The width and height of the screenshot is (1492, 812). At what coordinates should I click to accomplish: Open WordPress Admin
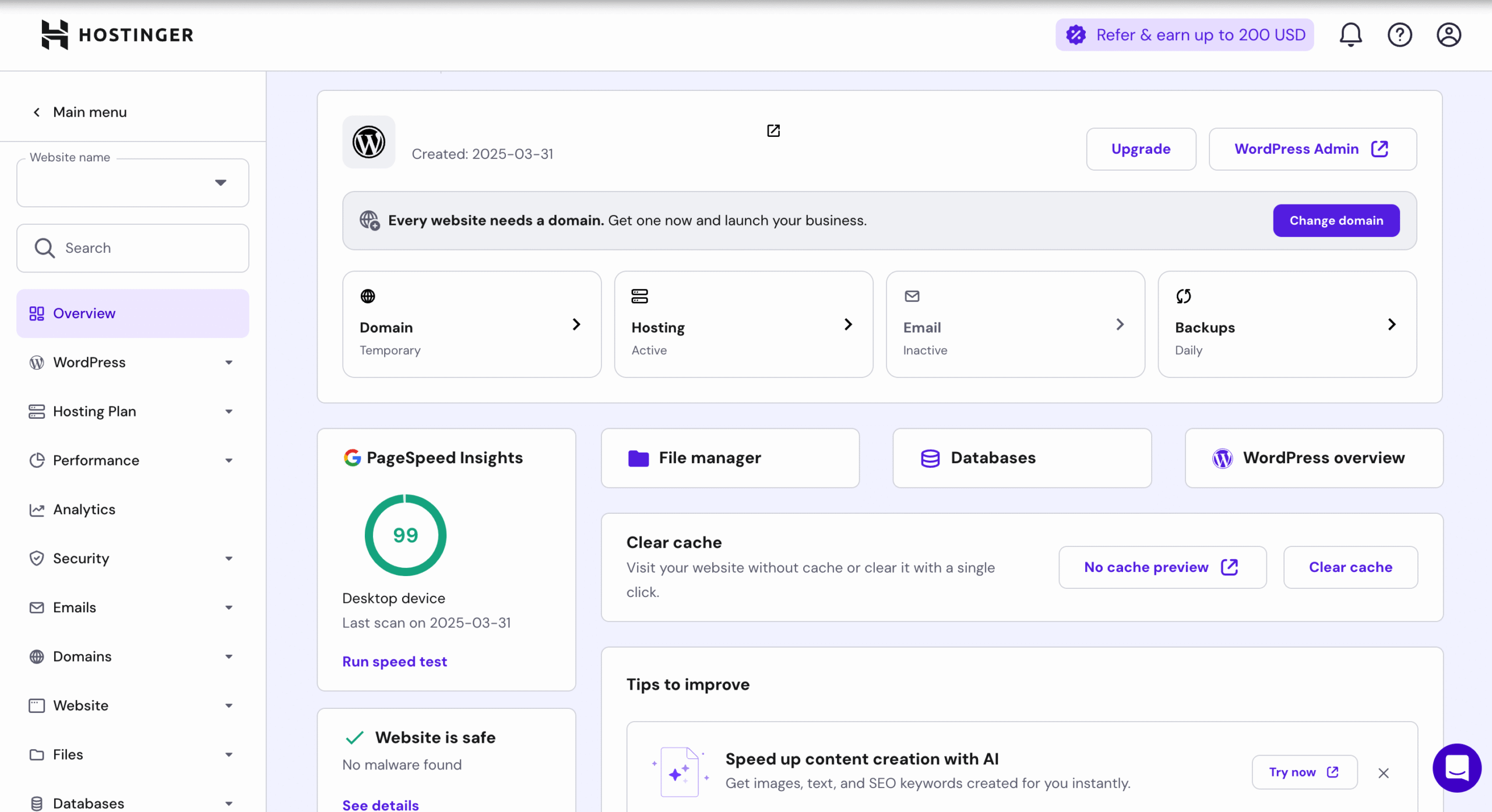(x=1312, y=149)
